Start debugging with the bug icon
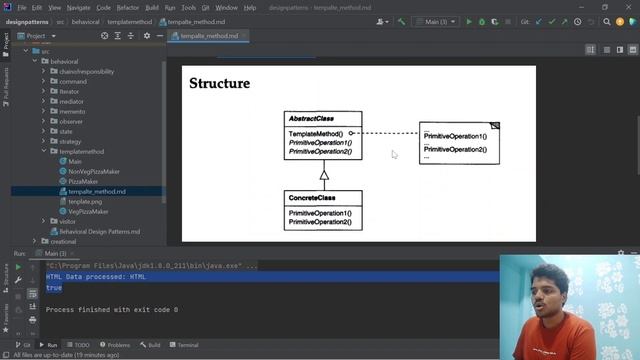The image size is (640, 360). click(482, 22)
